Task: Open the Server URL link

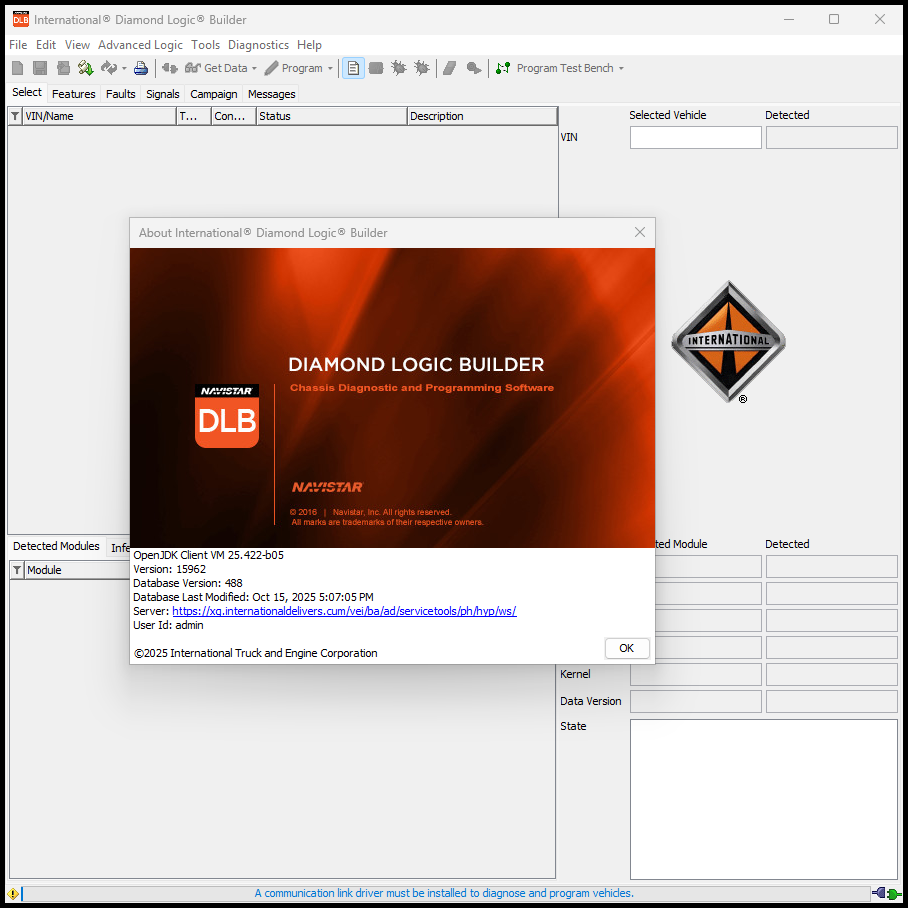Action: [x=344, y=611]
